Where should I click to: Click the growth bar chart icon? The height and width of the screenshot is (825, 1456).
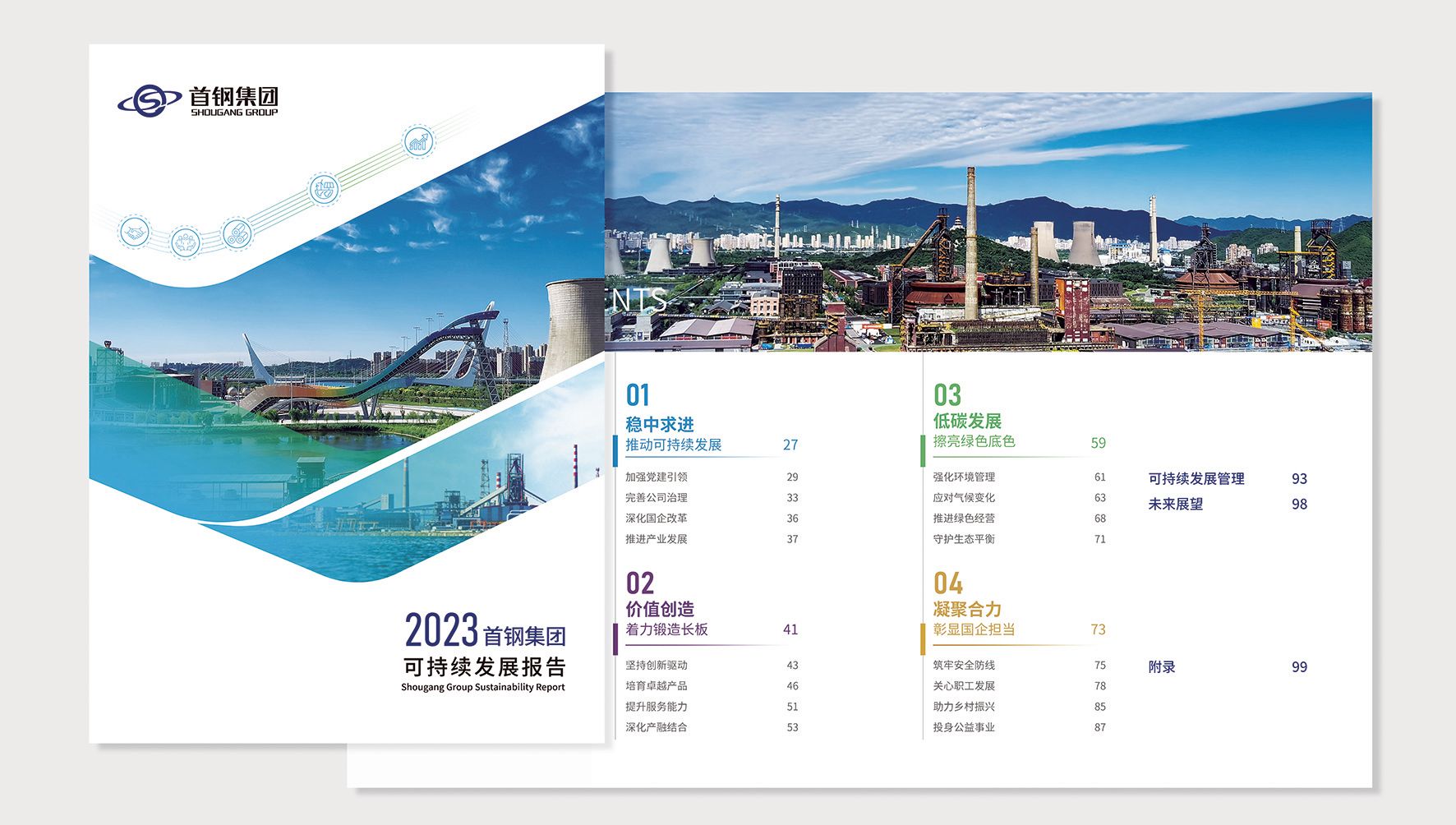coord(418,141)
